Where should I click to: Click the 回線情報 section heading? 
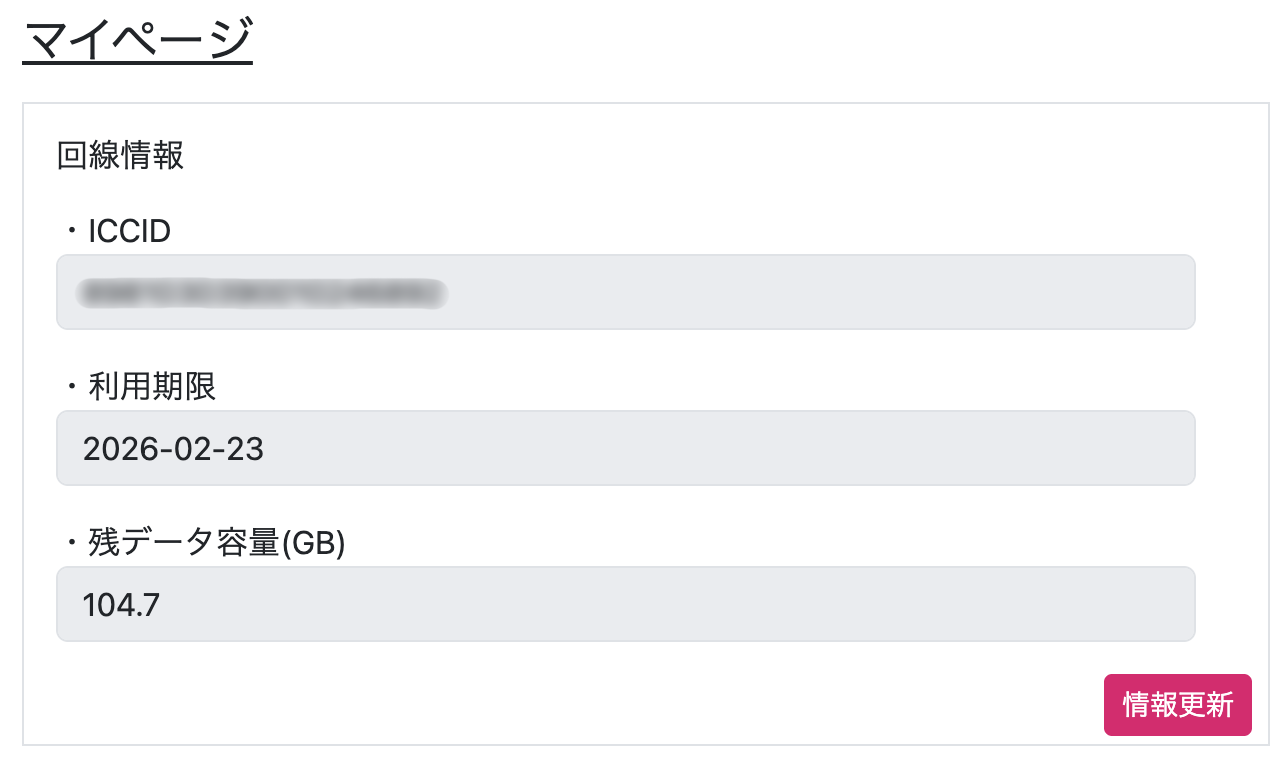point(120,156)
